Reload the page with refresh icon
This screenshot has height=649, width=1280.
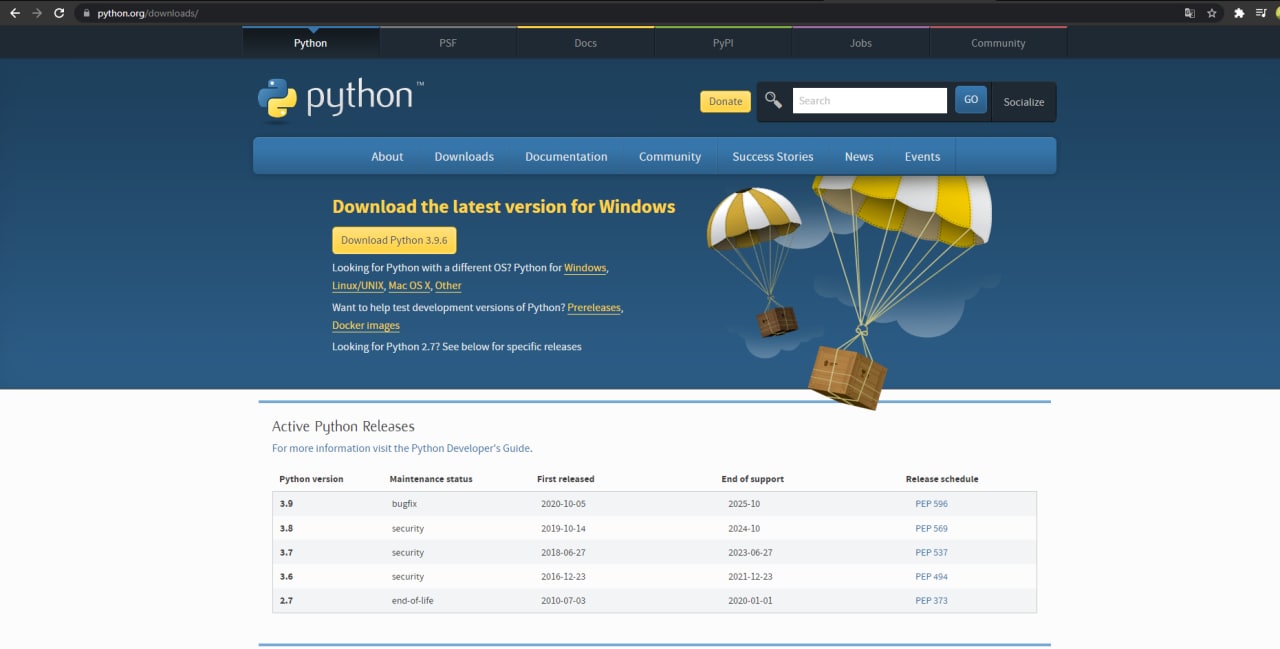(59, 13)
